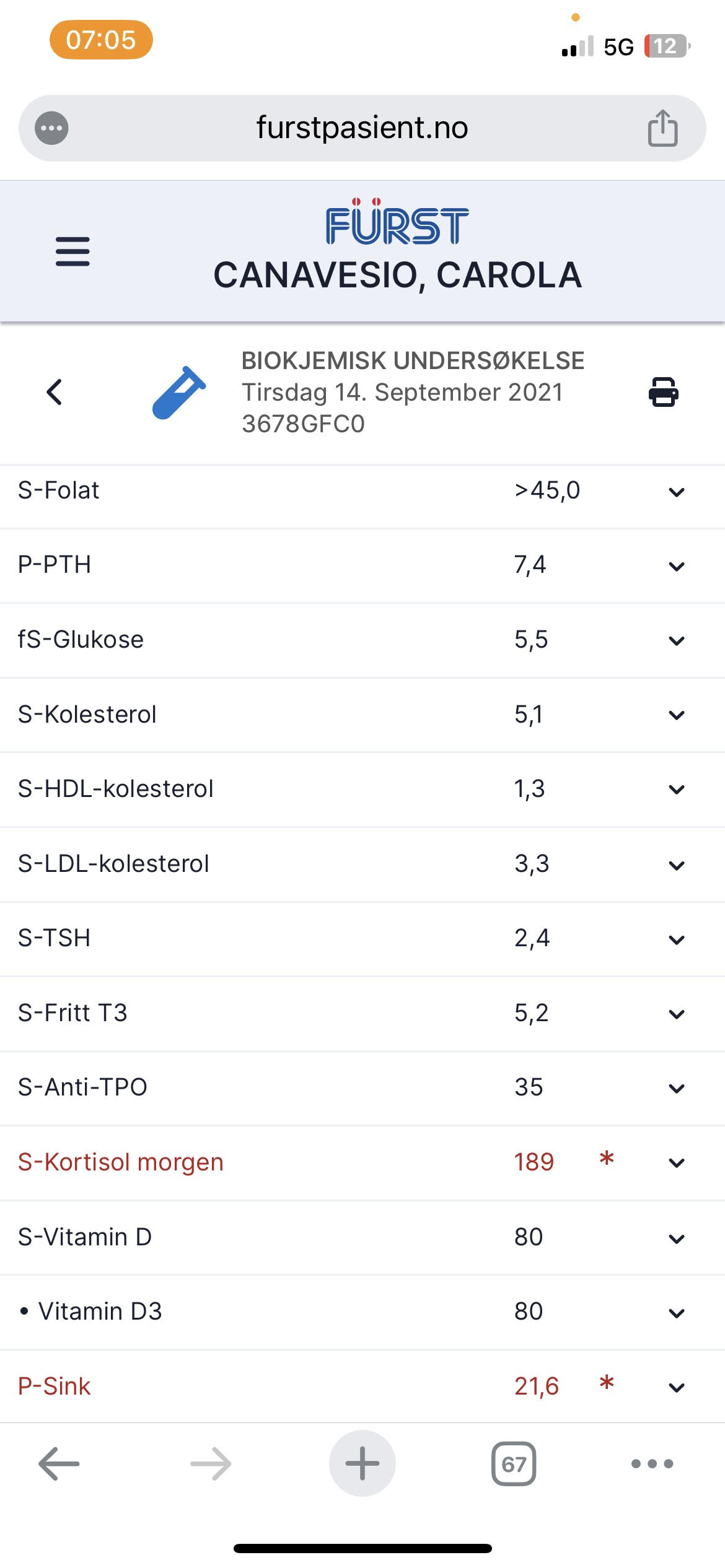The width and height of the screenshot is (725, 1568).
Task: Open the tab overview showing 67 tabs
Action: 514,1464
